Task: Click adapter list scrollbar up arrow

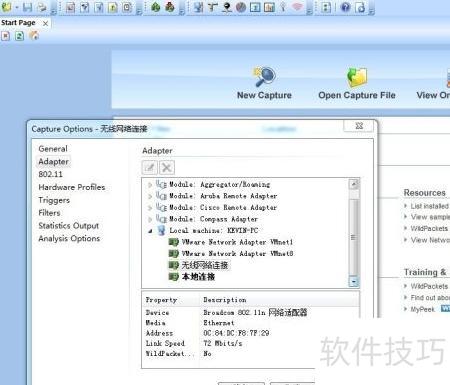Action: [x=353, y=184]
